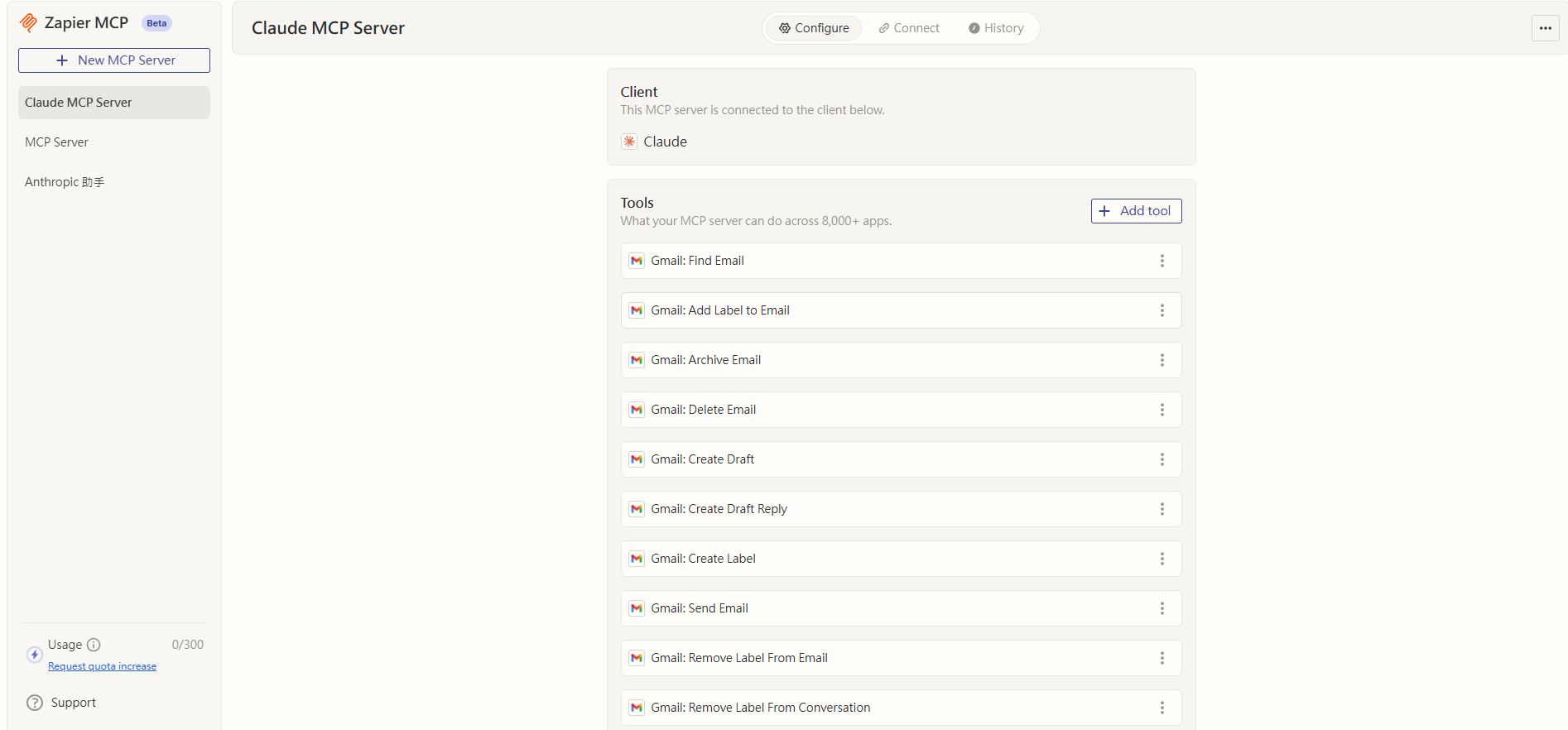The width and height of the screenshot is (1568, 730).
Task: Follow the Request quota increase link
Action: click(x=102, y=666)
